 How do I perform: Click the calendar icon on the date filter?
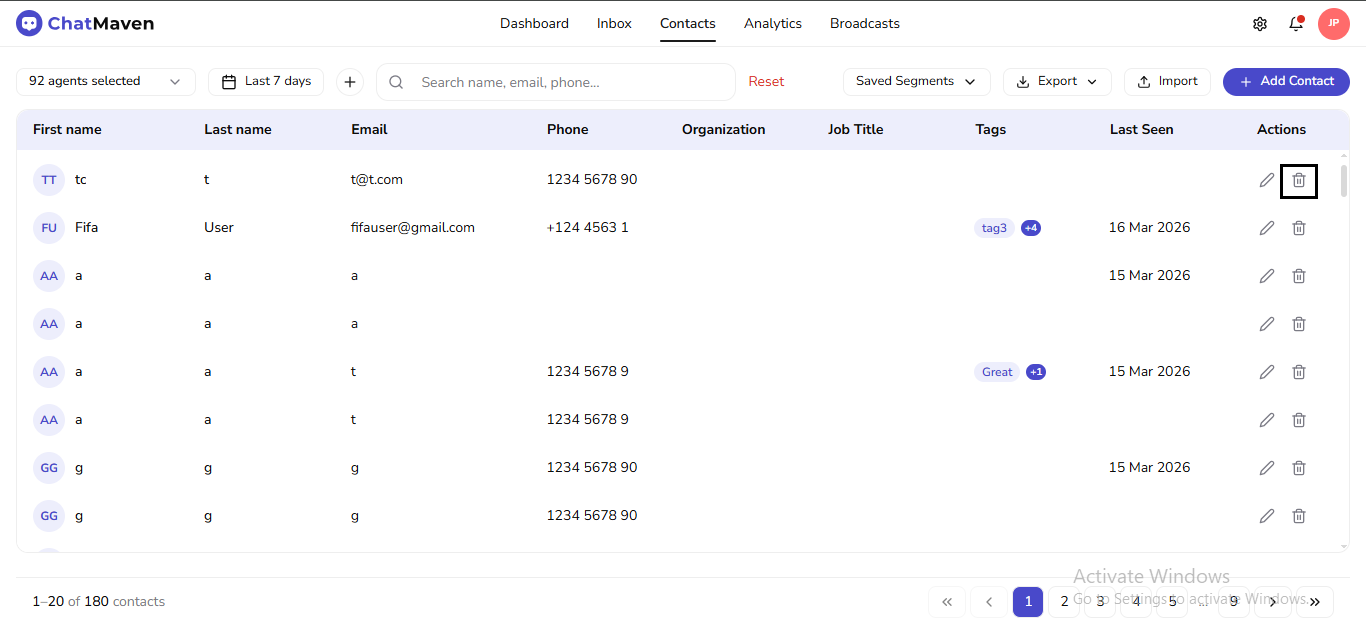tap(229, 81)
